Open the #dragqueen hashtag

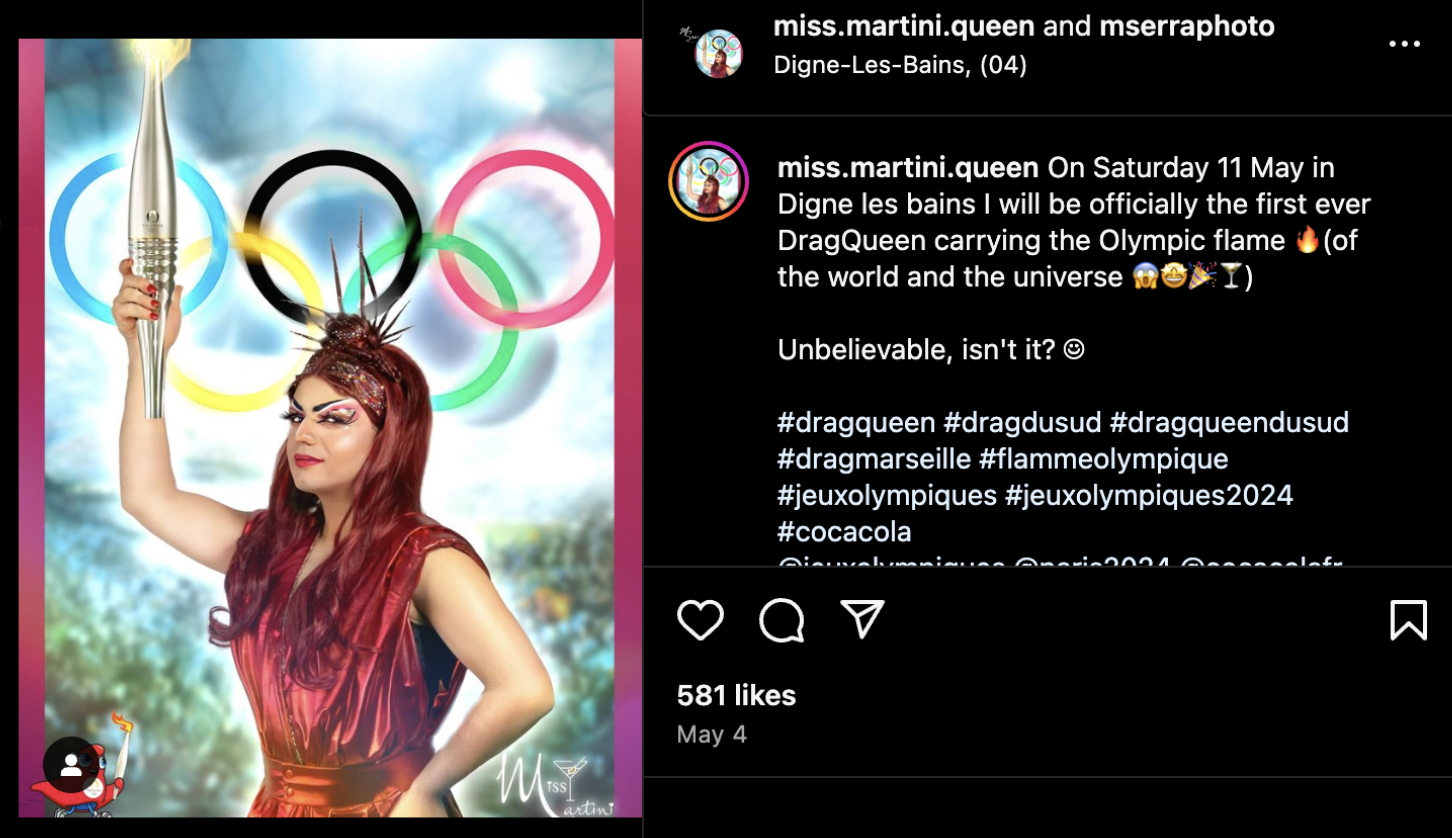856,422
